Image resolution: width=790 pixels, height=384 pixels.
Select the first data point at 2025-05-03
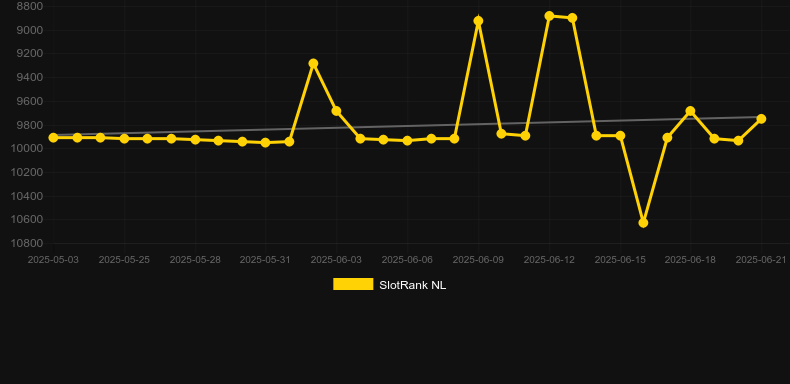[53, 138]
